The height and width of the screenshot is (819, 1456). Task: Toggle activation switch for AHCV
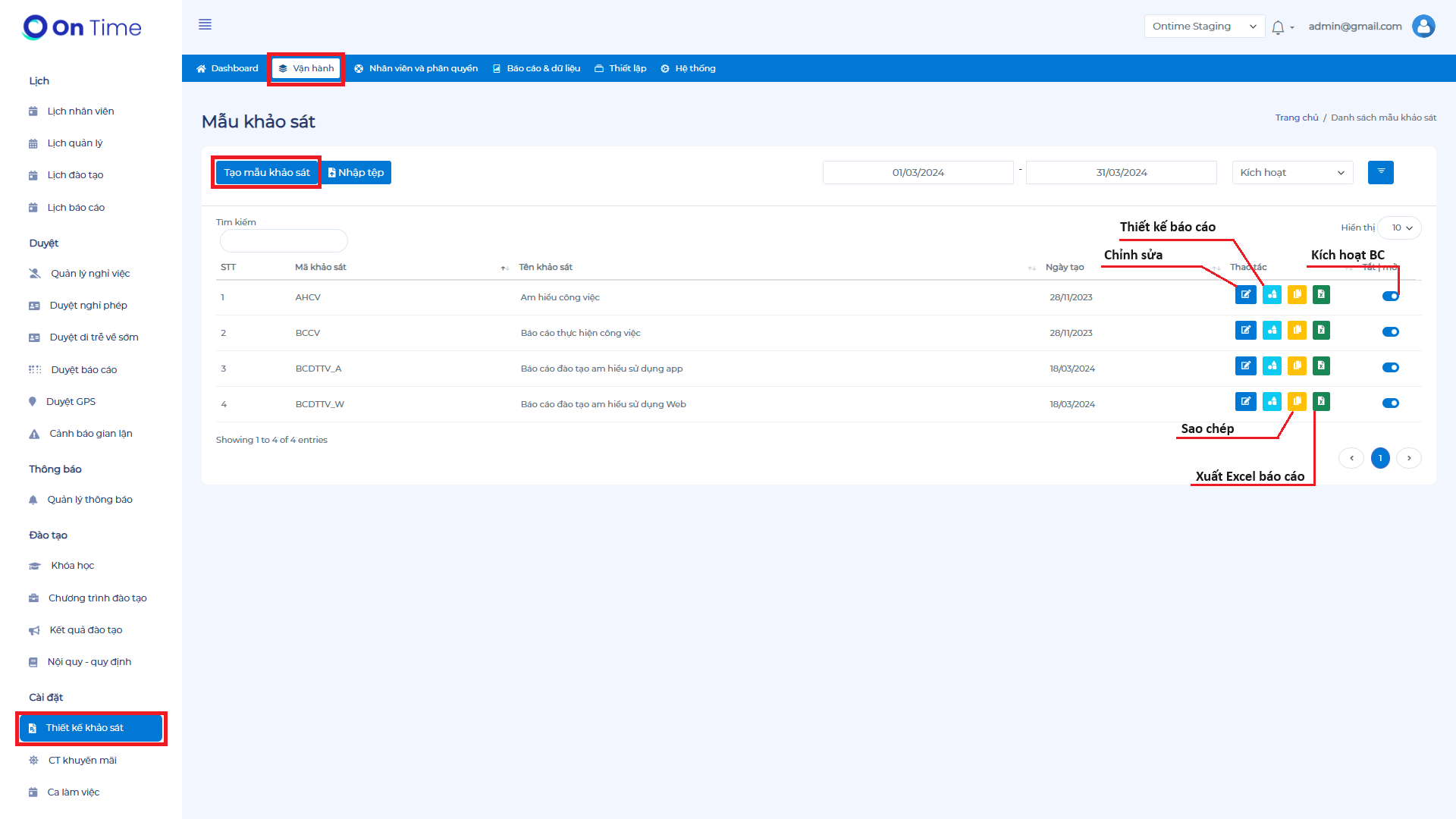1390,297
